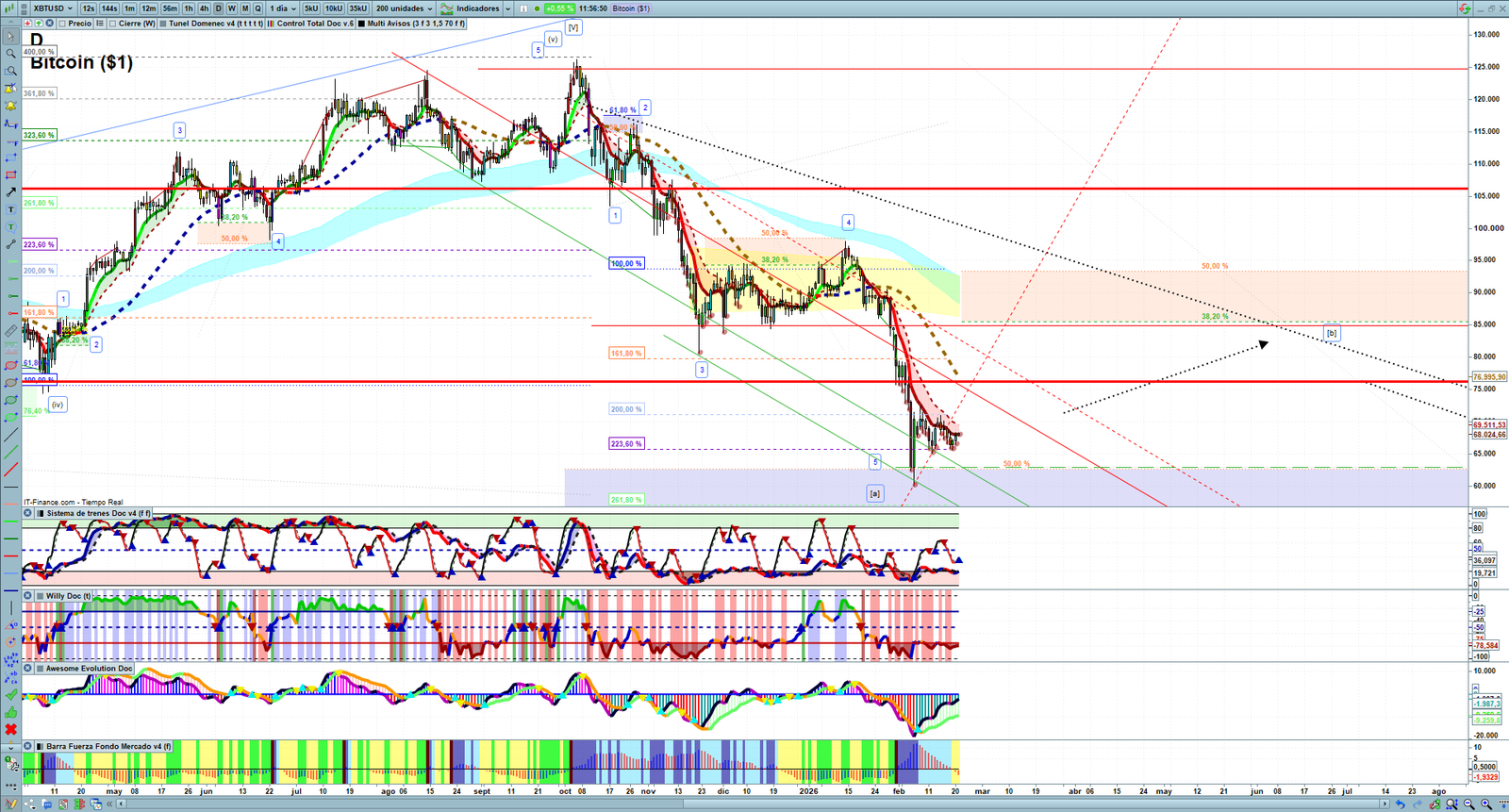Select the 12s timeframe

point(88,8)
